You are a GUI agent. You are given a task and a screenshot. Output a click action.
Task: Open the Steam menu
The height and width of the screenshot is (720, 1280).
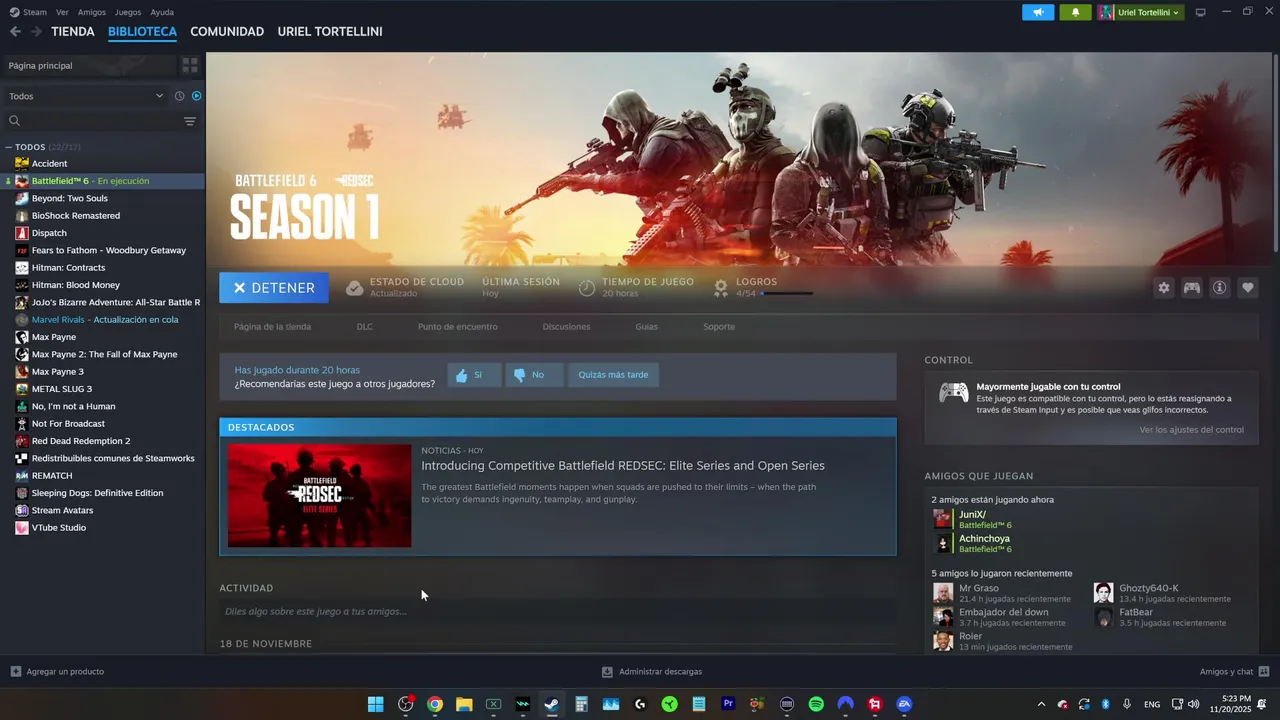pos(29,12)
